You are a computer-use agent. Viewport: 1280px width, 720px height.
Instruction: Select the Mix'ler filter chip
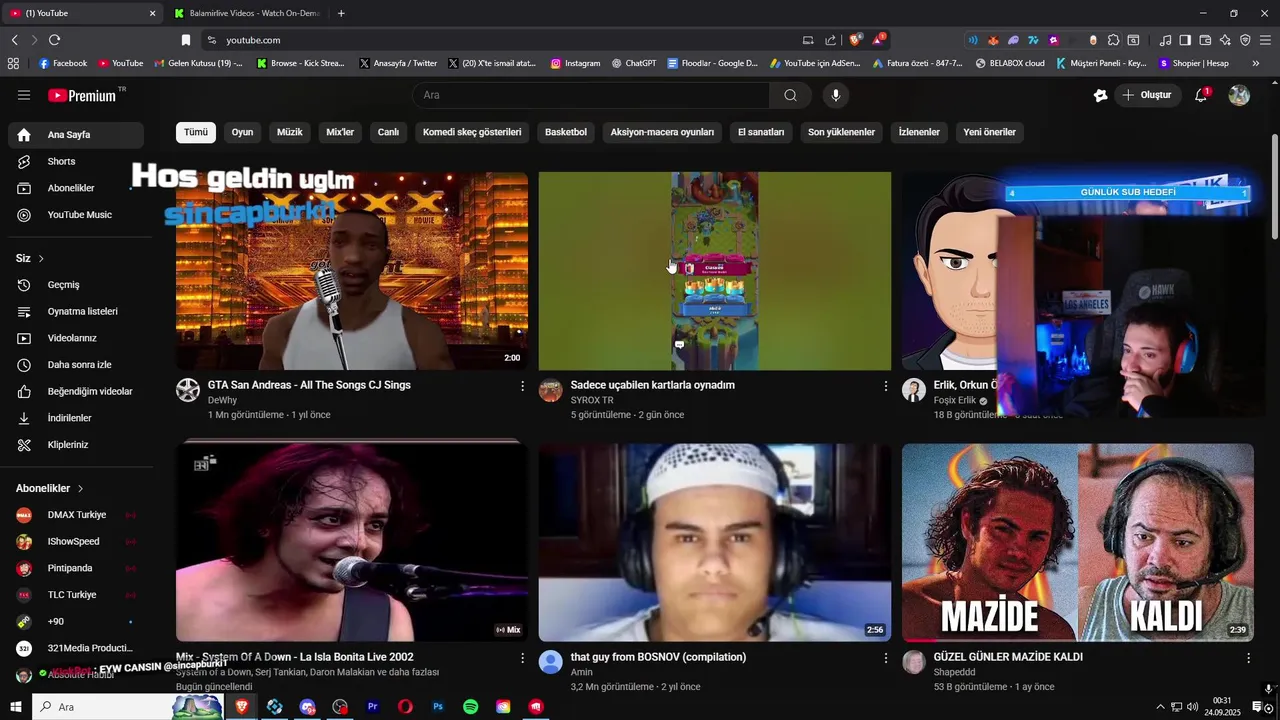(x=340, y=132)
